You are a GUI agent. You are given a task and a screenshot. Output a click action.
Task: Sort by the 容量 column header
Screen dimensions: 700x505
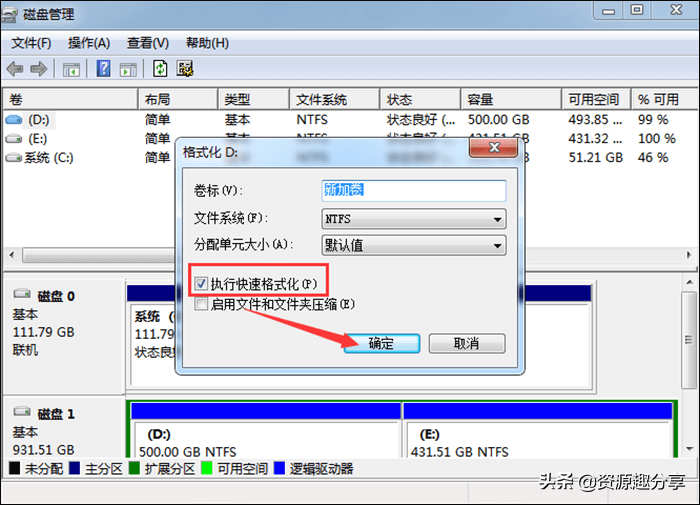511,99
